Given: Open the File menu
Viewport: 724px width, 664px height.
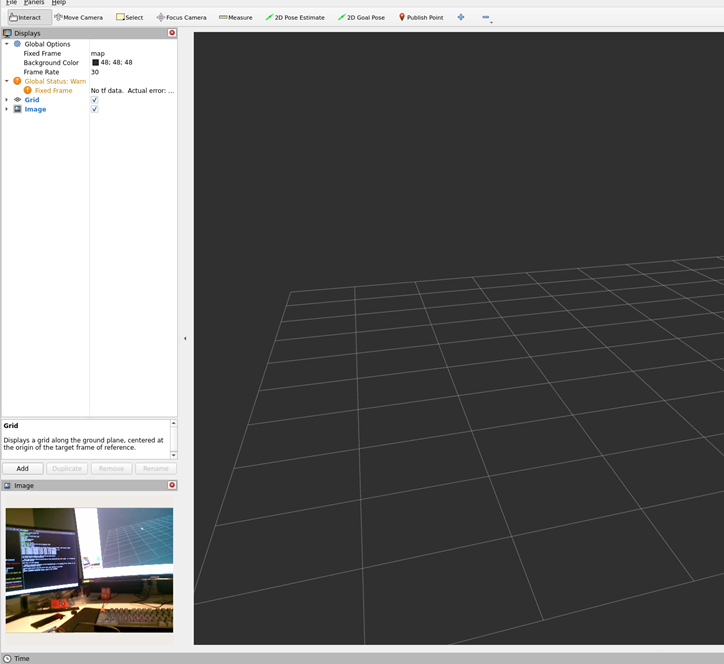Looking at the screenshot, I should tap(11, 3).
